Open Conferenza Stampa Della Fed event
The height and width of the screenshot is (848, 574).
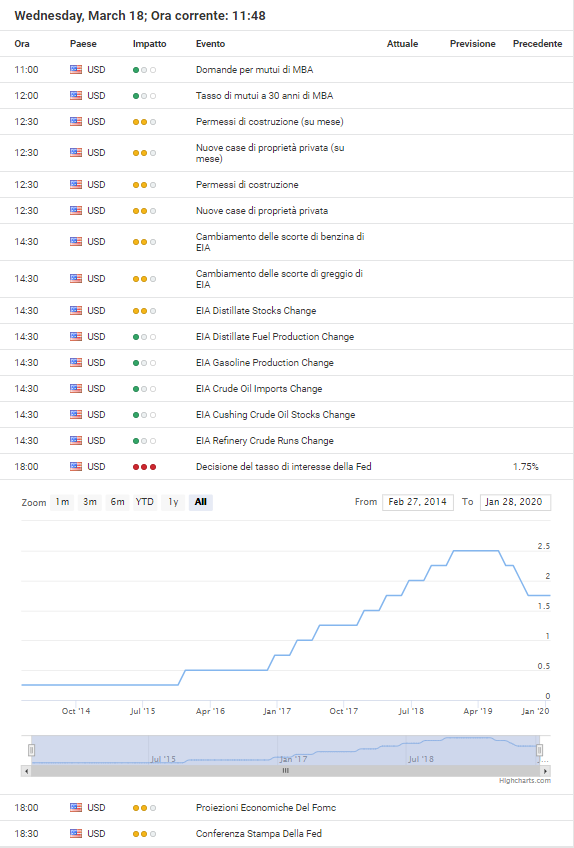259,833
